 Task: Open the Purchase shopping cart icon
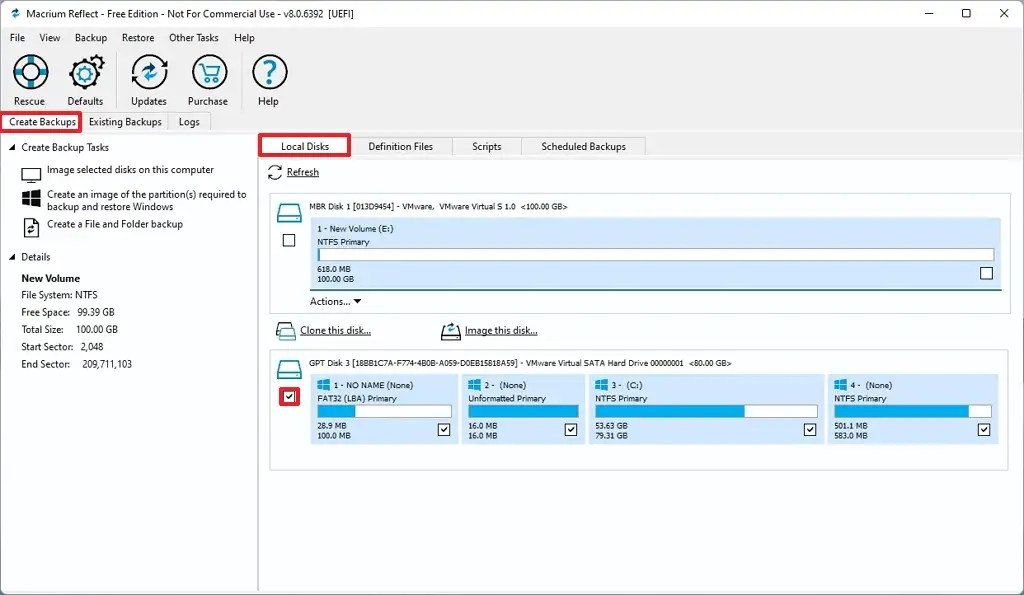coord(208,72)
